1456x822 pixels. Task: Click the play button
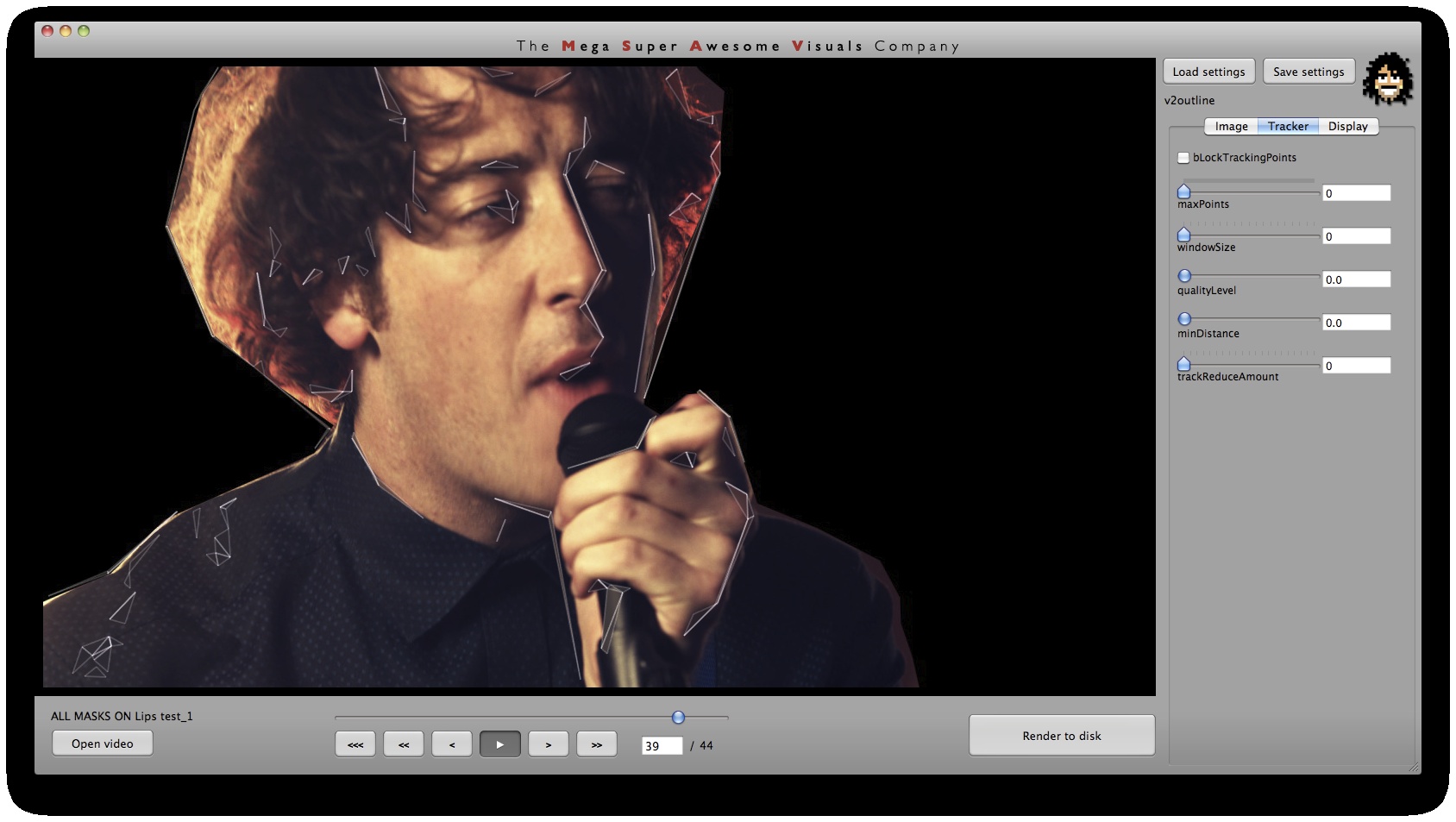point(500,744)
